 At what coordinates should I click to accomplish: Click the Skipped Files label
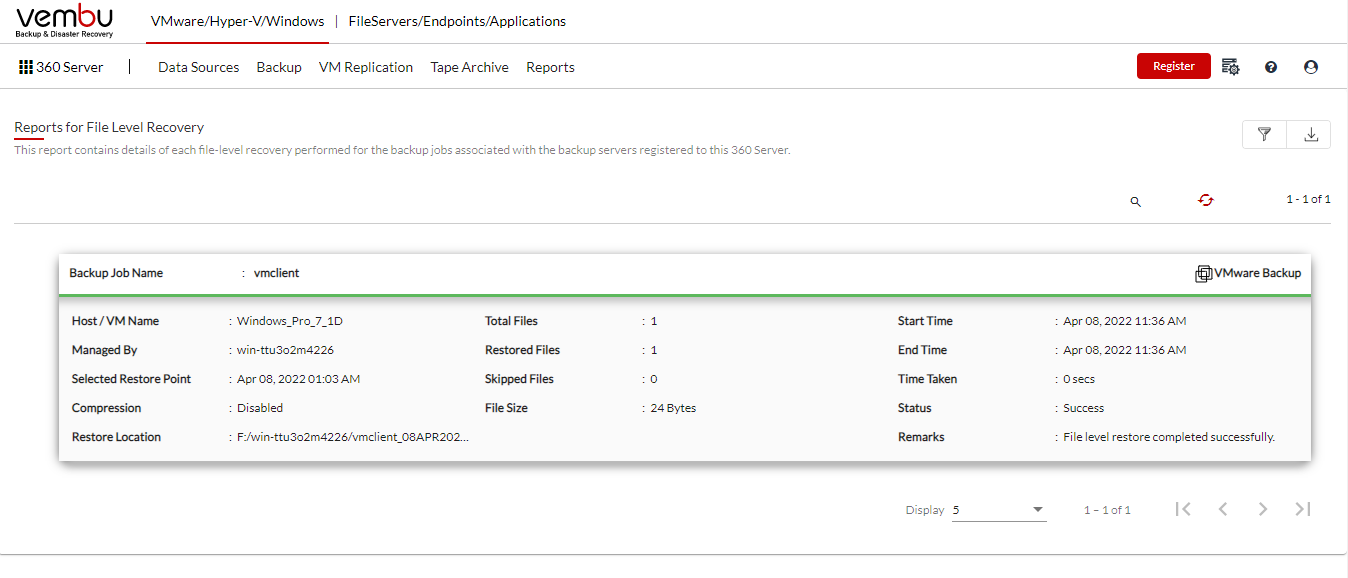tap(519, 379)
